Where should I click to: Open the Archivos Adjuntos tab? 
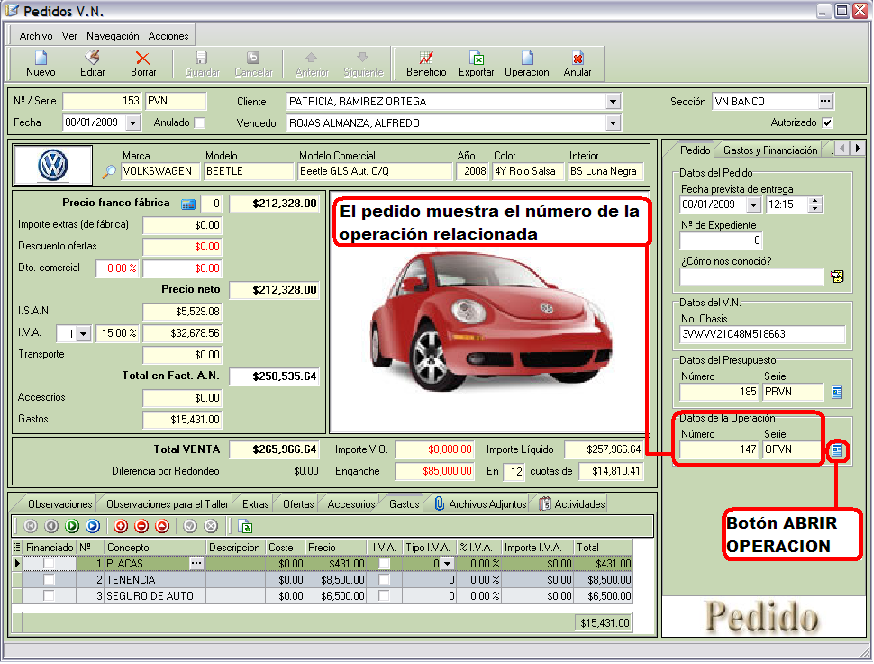pyautogui.click(x=480, y=504)
